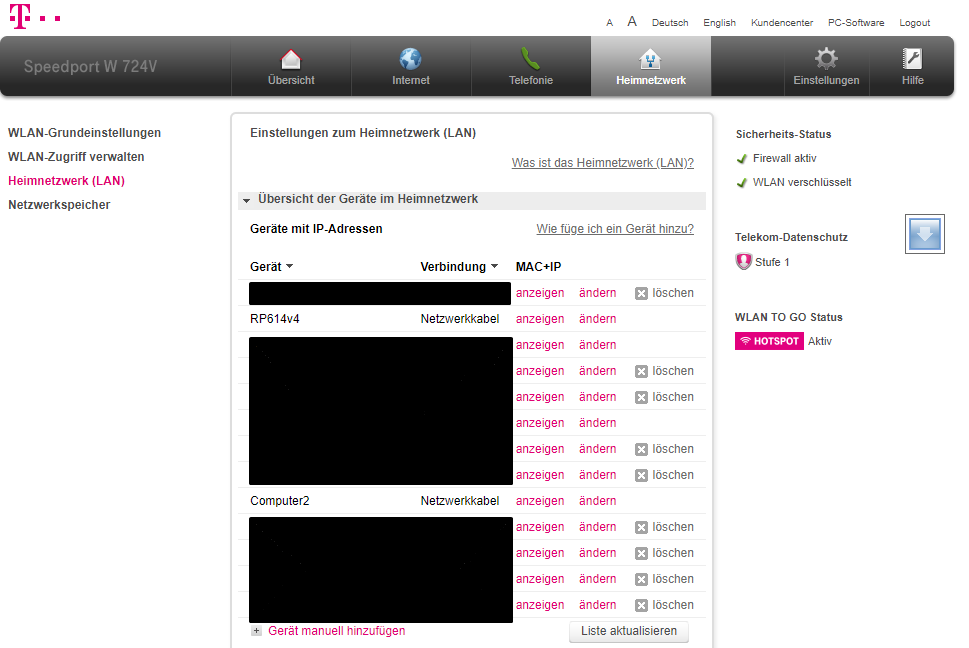The height and width of the screenshot is (648, 969).
Task: Click the device name 'Computer2'
Action: tap(279, 501)
